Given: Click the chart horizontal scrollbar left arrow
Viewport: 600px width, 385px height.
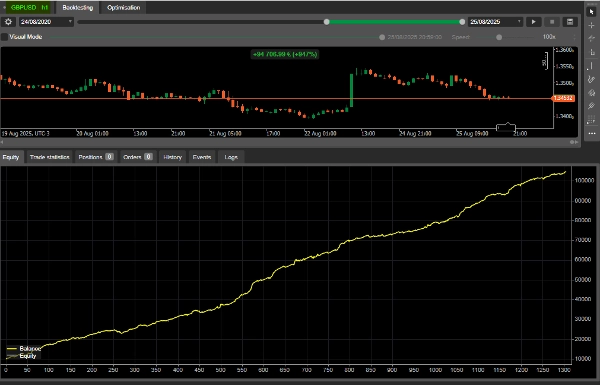Looking at the screenshot, I should tap(2, 142).
